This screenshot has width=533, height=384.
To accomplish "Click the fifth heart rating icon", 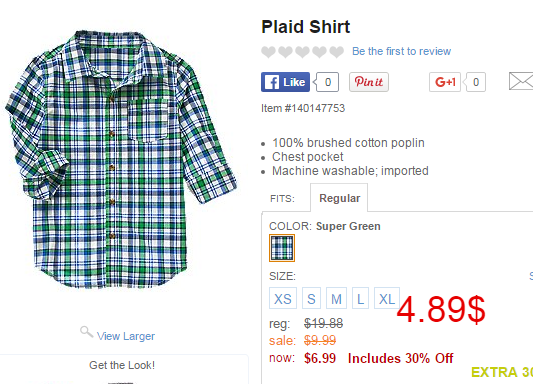I will (x=337, y=52).
